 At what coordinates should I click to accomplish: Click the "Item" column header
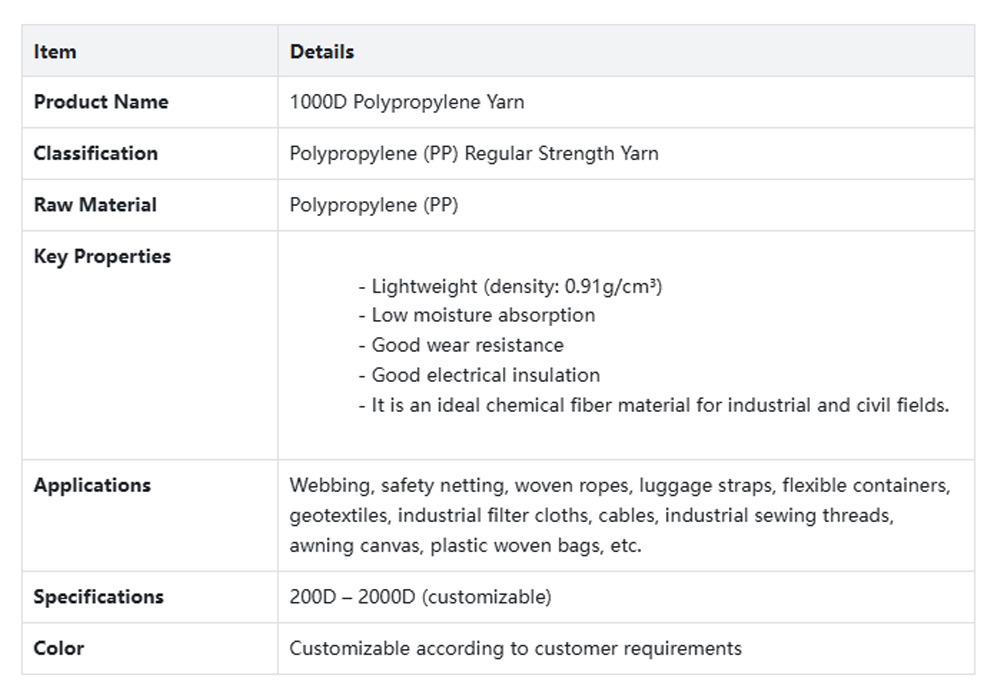pyautogui.click(x=55, y=52)
